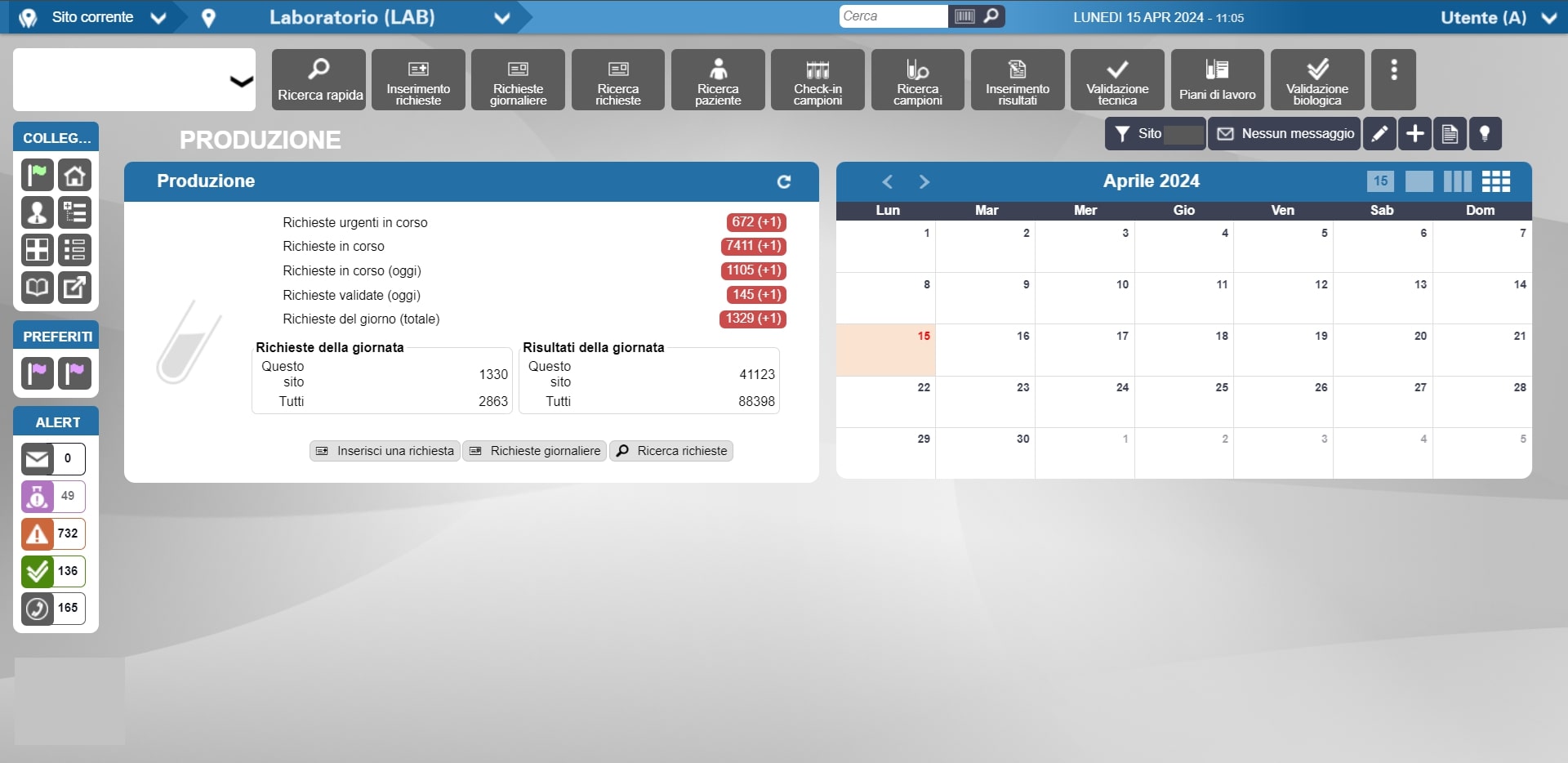Open Check-in campioni from the toolbar
This screenshot has height=763, width=1568.
(x=817, y=80)
